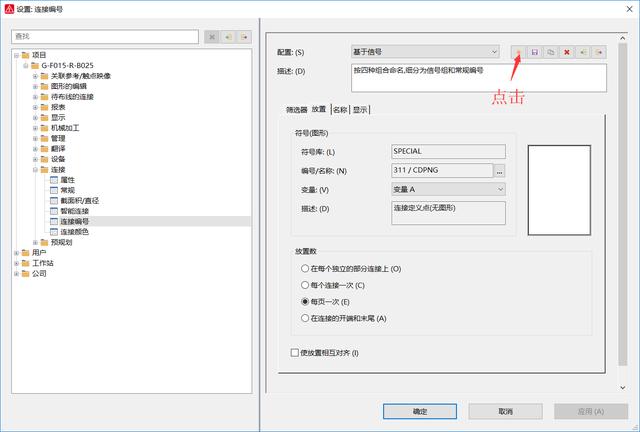Select 连接编号 in the settings tree
Image resolution: width=640 pixels, height=432 pixels.
pos(74,221)
